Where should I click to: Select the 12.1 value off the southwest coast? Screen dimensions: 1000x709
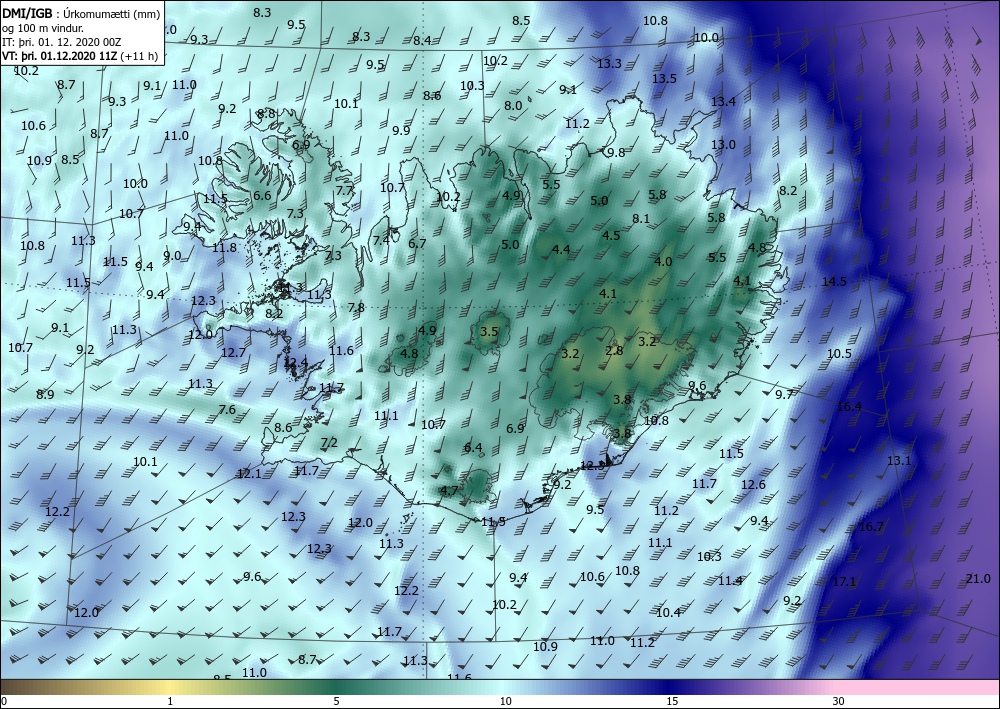click(249, 474)
